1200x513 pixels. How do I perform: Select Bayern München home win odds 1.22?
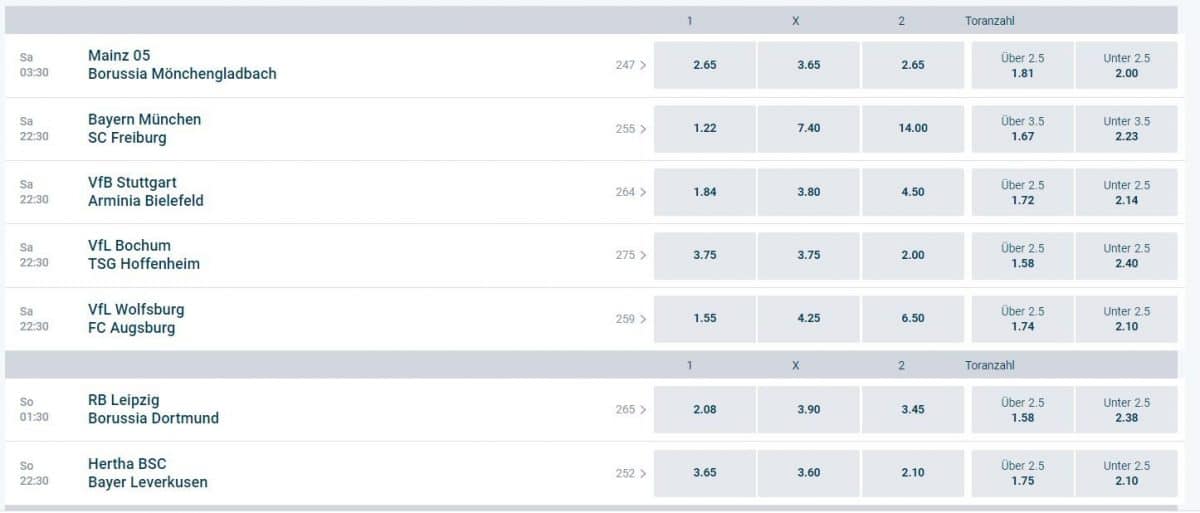[704, 128]
